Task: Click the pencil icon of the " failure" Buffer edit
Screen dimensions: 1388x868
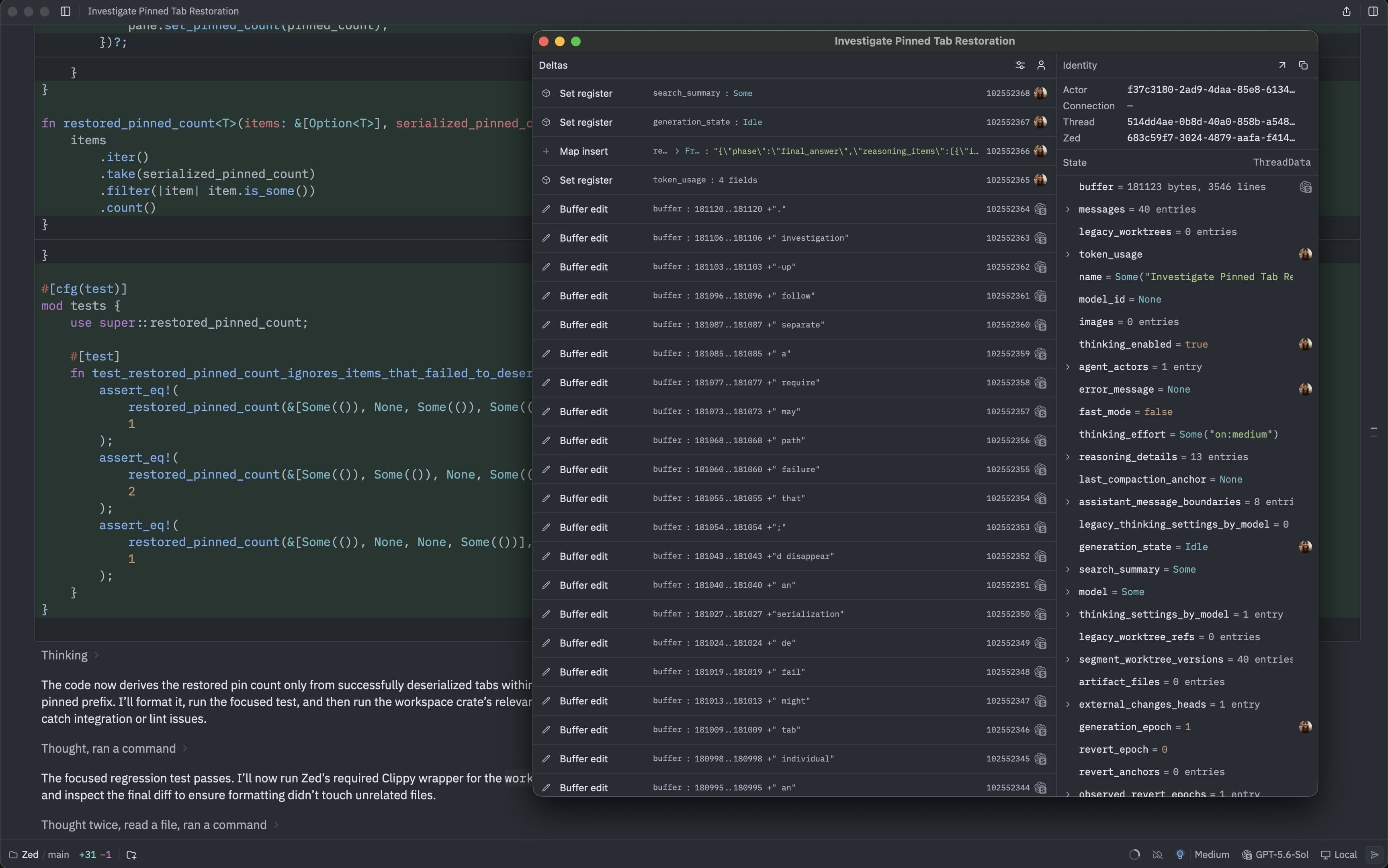Action: click(x=546, y=470)
